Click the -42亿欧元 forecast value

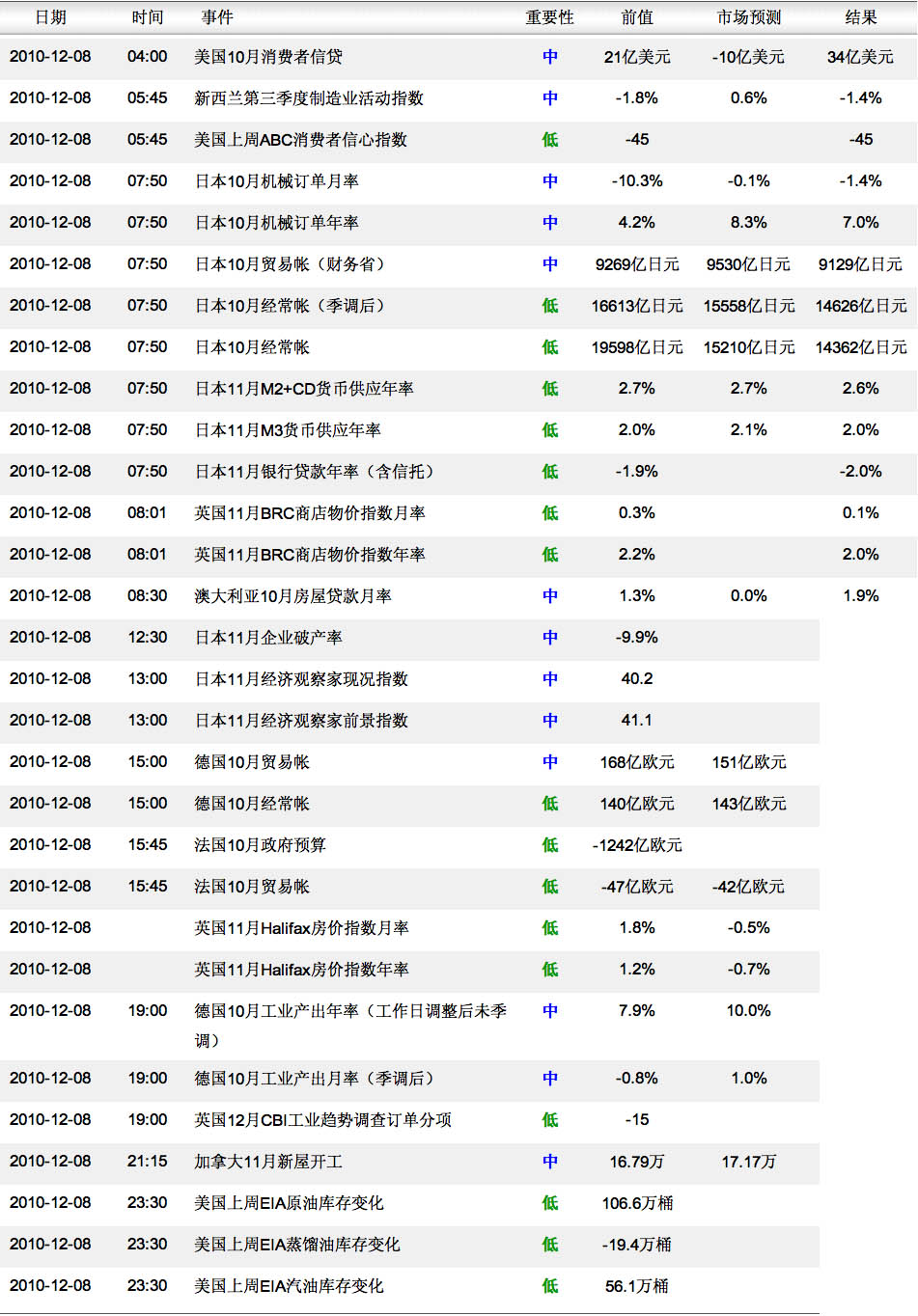coord(749,887)
